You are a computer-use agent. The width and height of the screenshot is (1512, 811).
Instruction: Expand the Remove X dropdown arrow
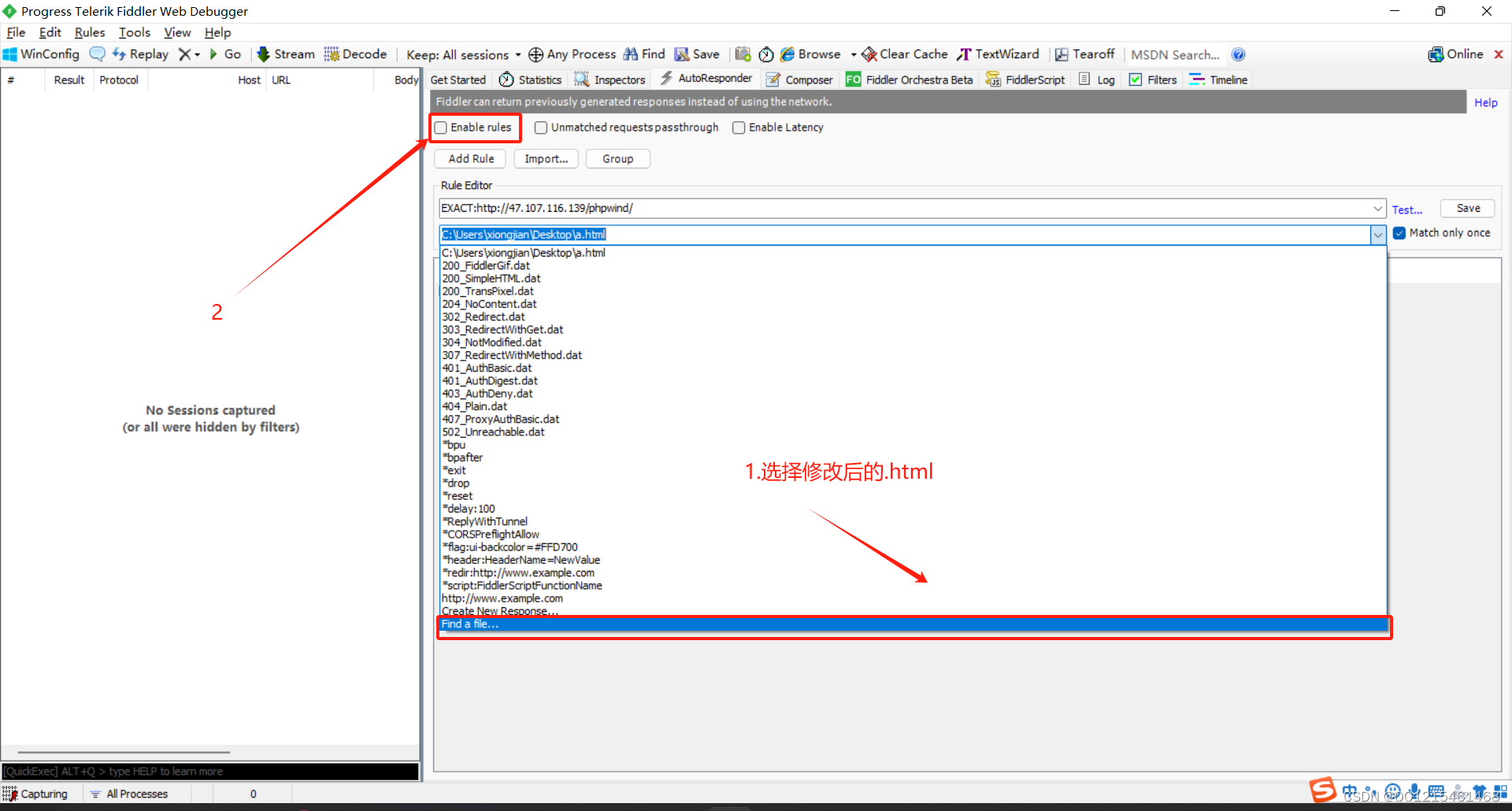[197, 54]
